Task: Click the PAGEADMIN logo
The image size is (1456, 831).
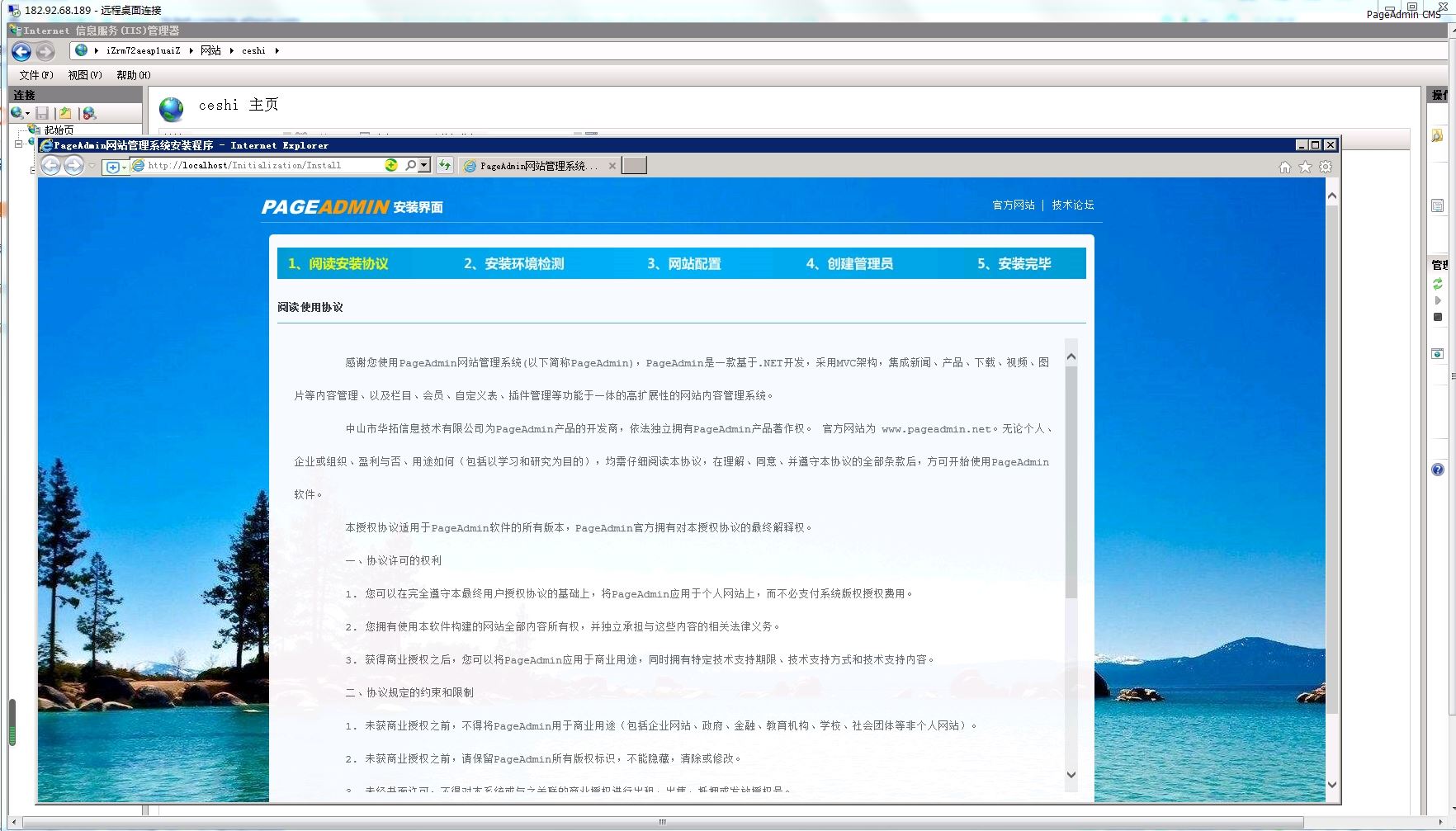Action: coord(325,207)
